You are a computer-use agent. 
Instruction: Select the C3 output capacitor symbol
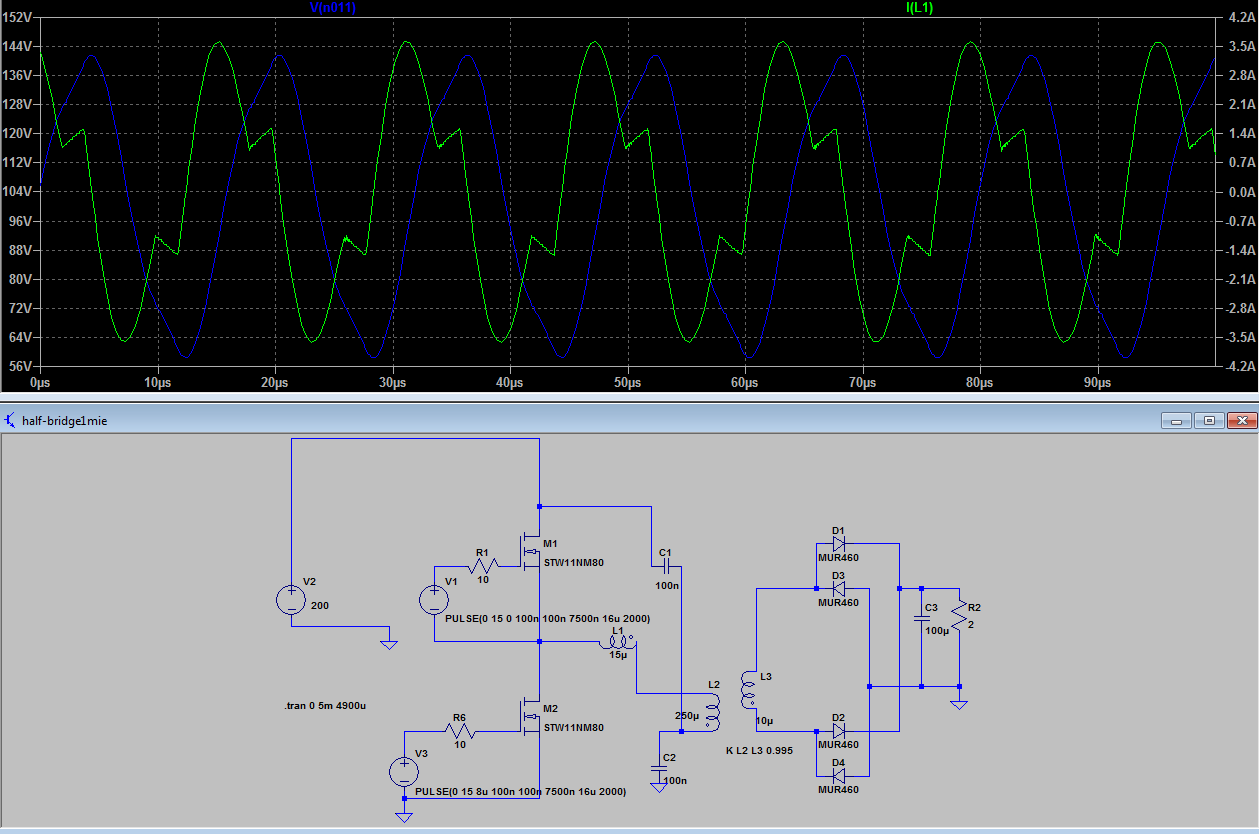coord(921,621)
